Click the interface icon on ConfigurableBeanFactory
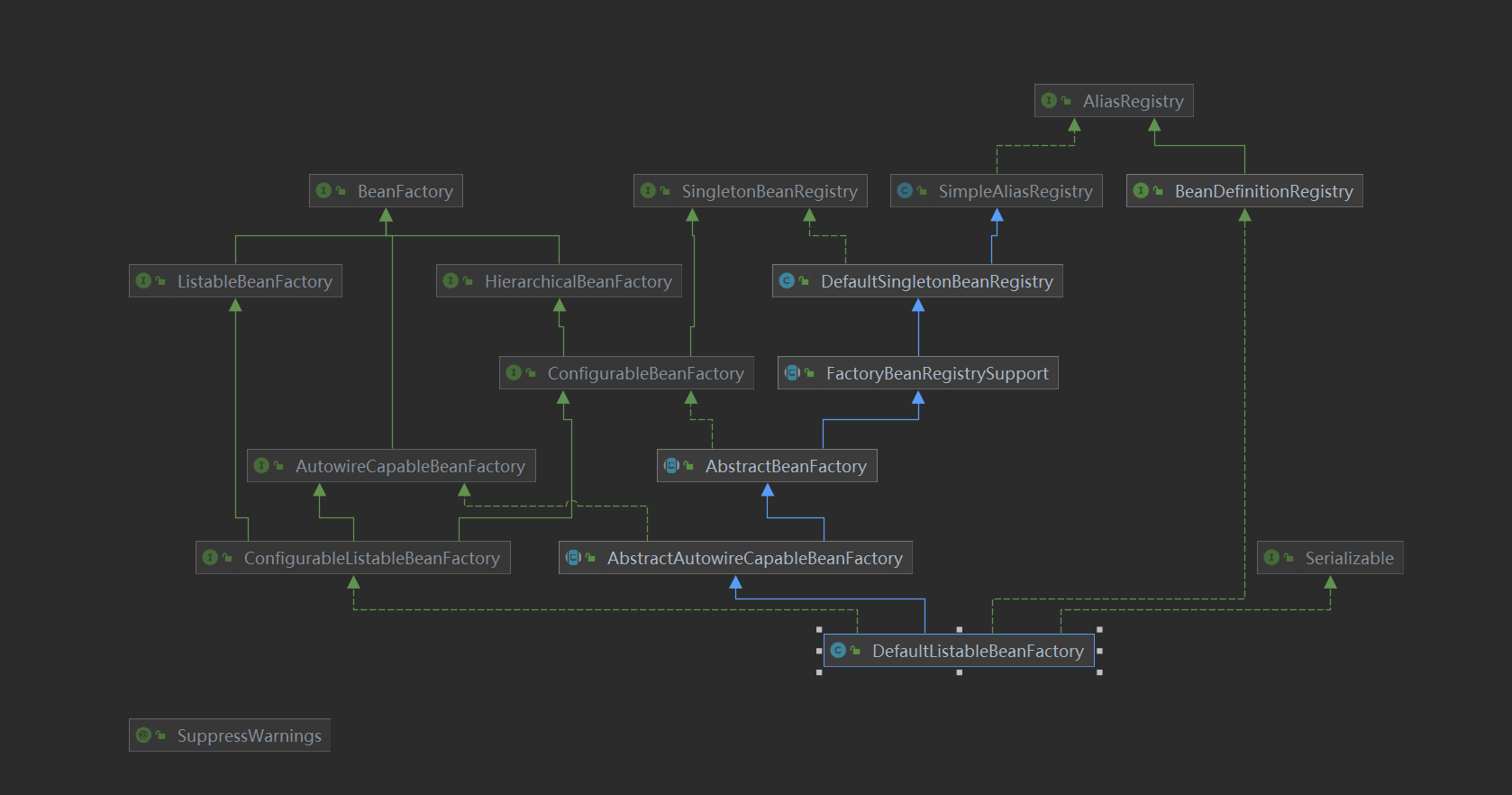Screen dimensions: 1512x795 [514, 372]
